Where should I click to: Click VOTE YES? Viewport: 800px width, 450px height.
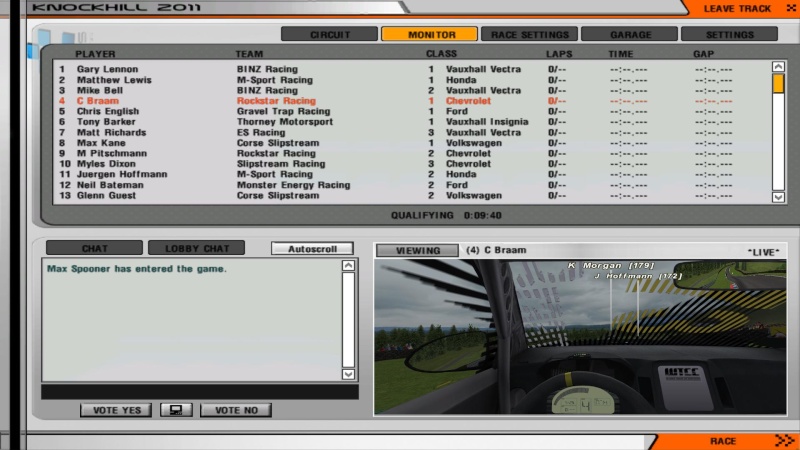click(x=116, y=410)
